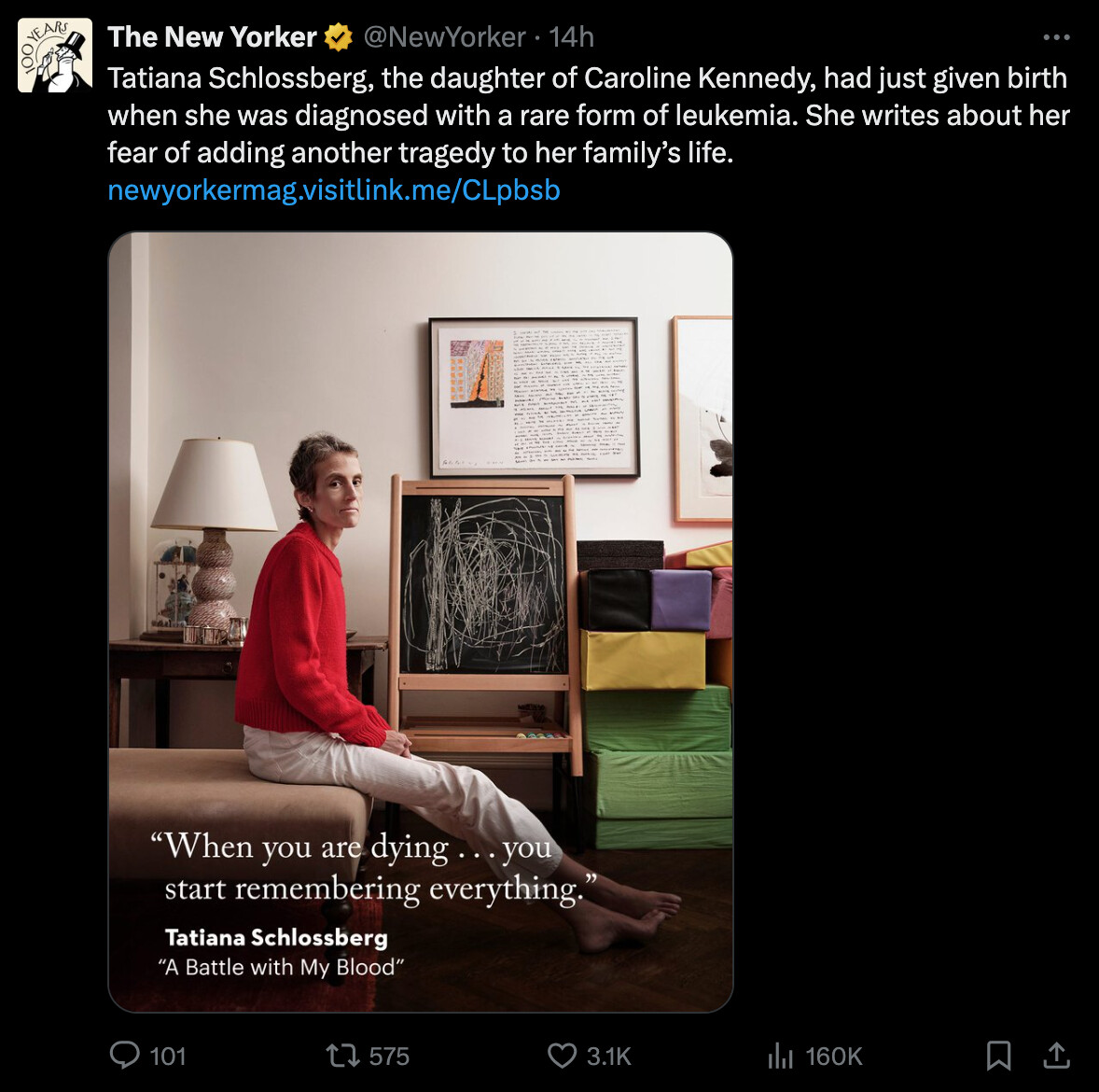The image size is (1099, 1092).
Task: Click the 575 reposts count
Action: (x=389, y=1056)
